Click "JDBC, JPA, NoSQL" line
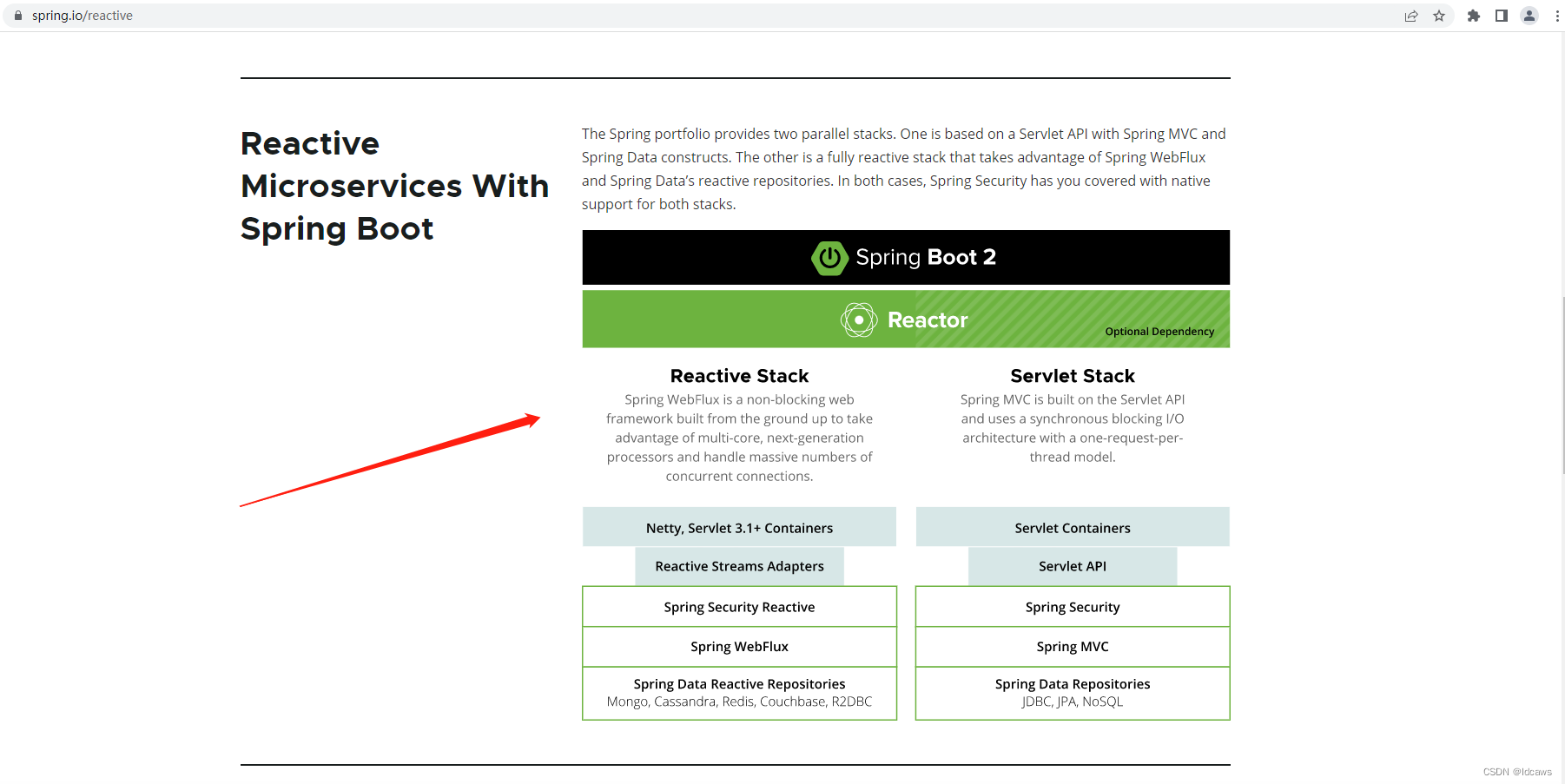 pyautogui.click(x=1073, y=702)
